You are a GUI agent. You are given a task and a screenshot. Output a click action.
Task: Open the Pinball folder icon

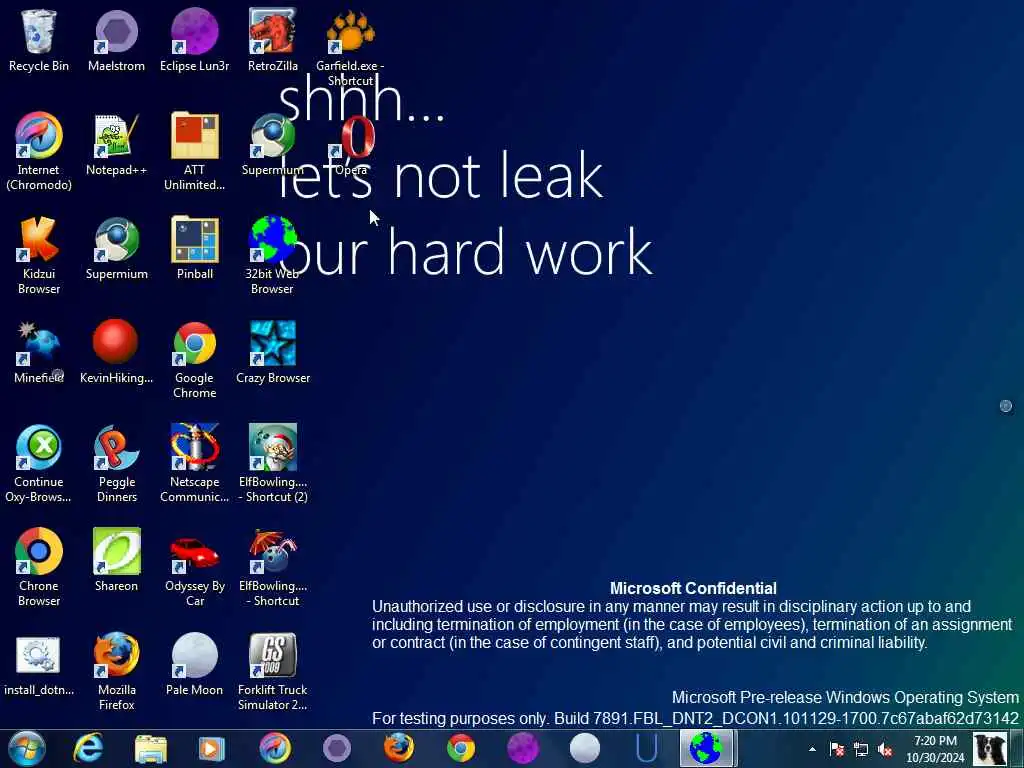[195, 249]
